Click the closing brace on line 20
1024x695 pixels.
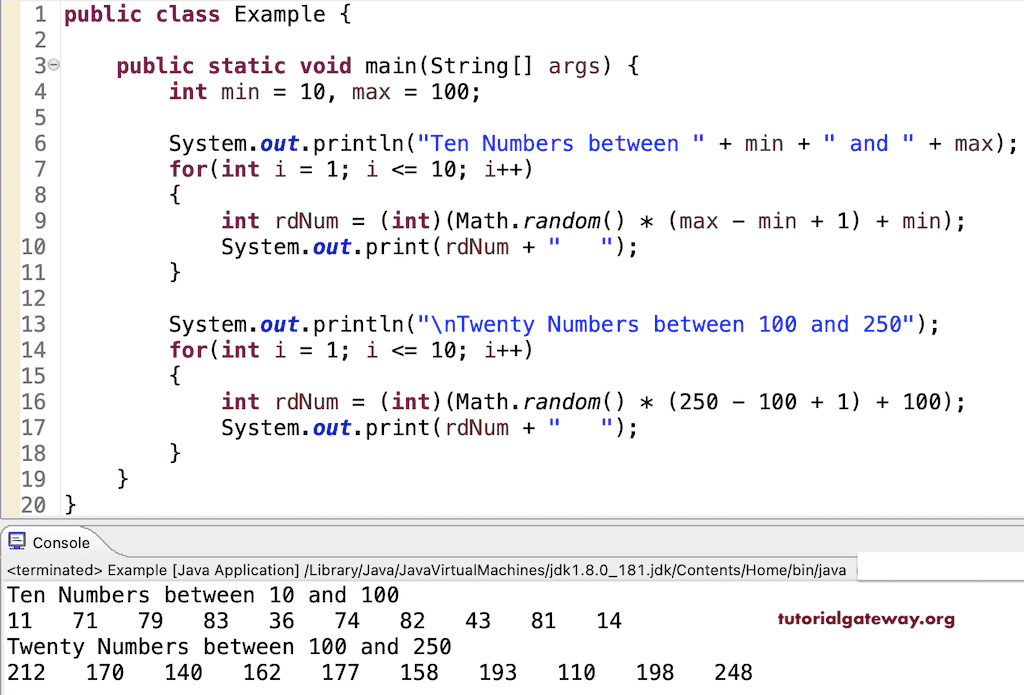click(x=70, y=505)
